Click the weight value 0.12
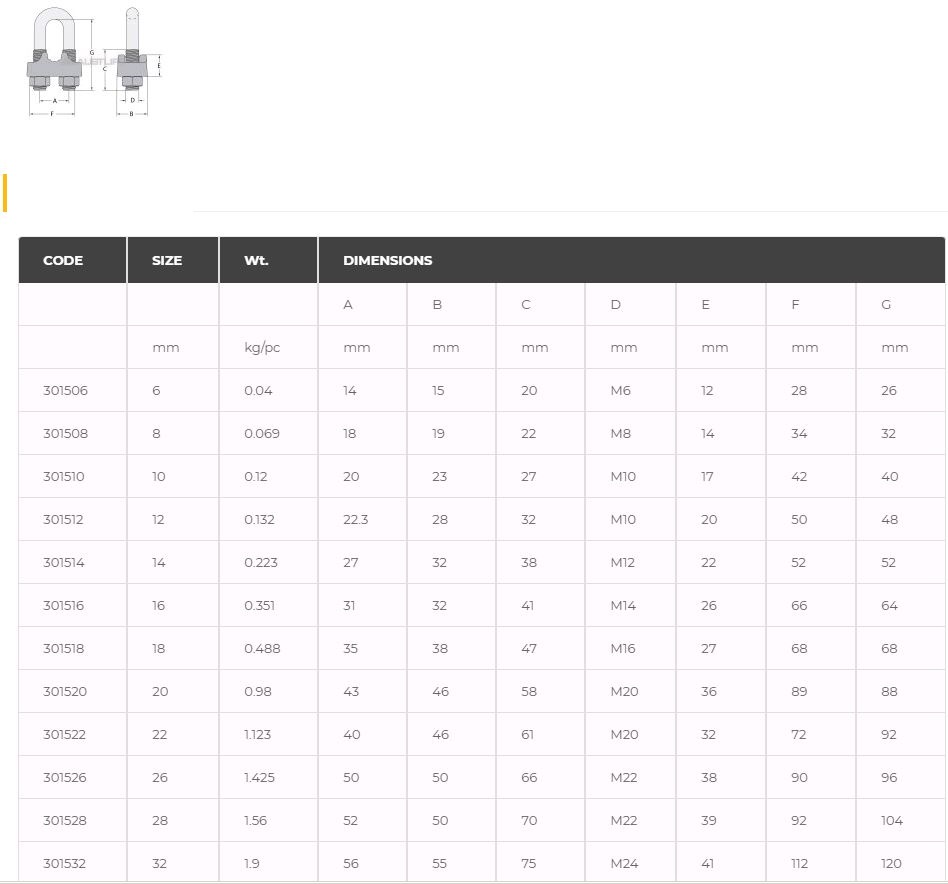This screenshot has width=948, height=884. (256, 476)
